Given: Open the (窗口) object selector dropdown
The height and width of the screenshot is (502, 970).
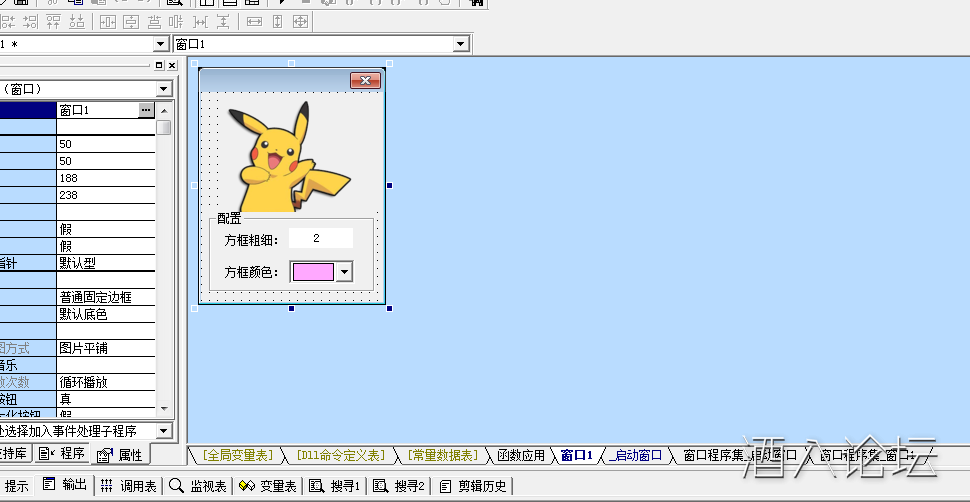Looking at the screenshot, I should (164, 89).
